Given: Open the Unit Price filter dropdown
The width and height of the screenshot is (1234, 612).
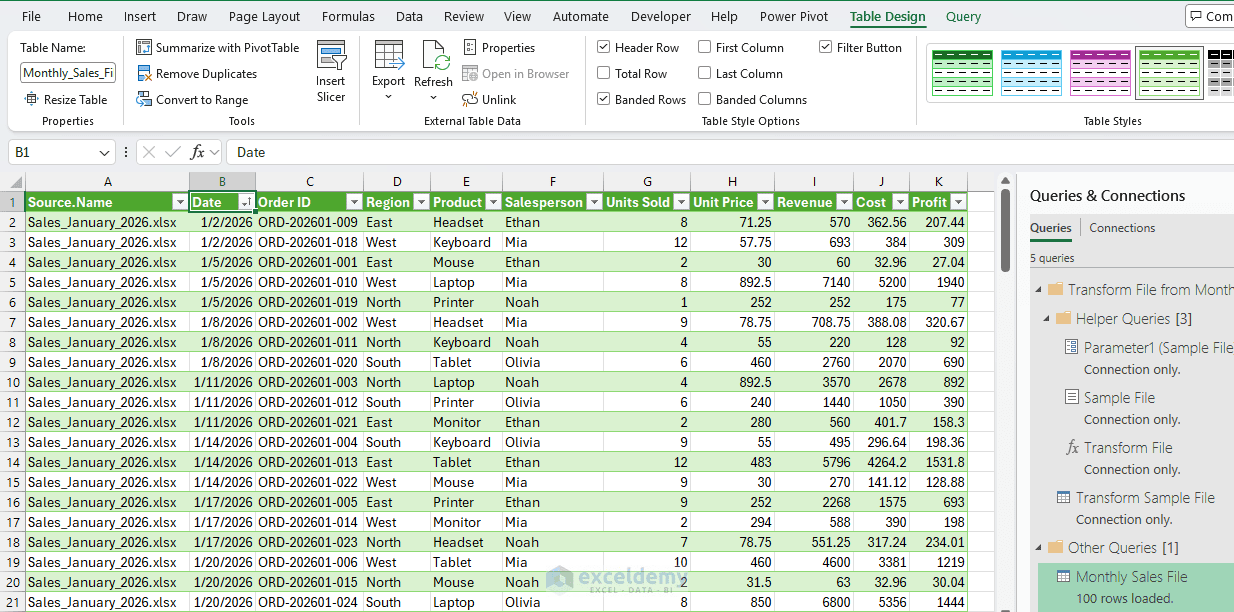Looking at the screenshot, I should 765,202.
